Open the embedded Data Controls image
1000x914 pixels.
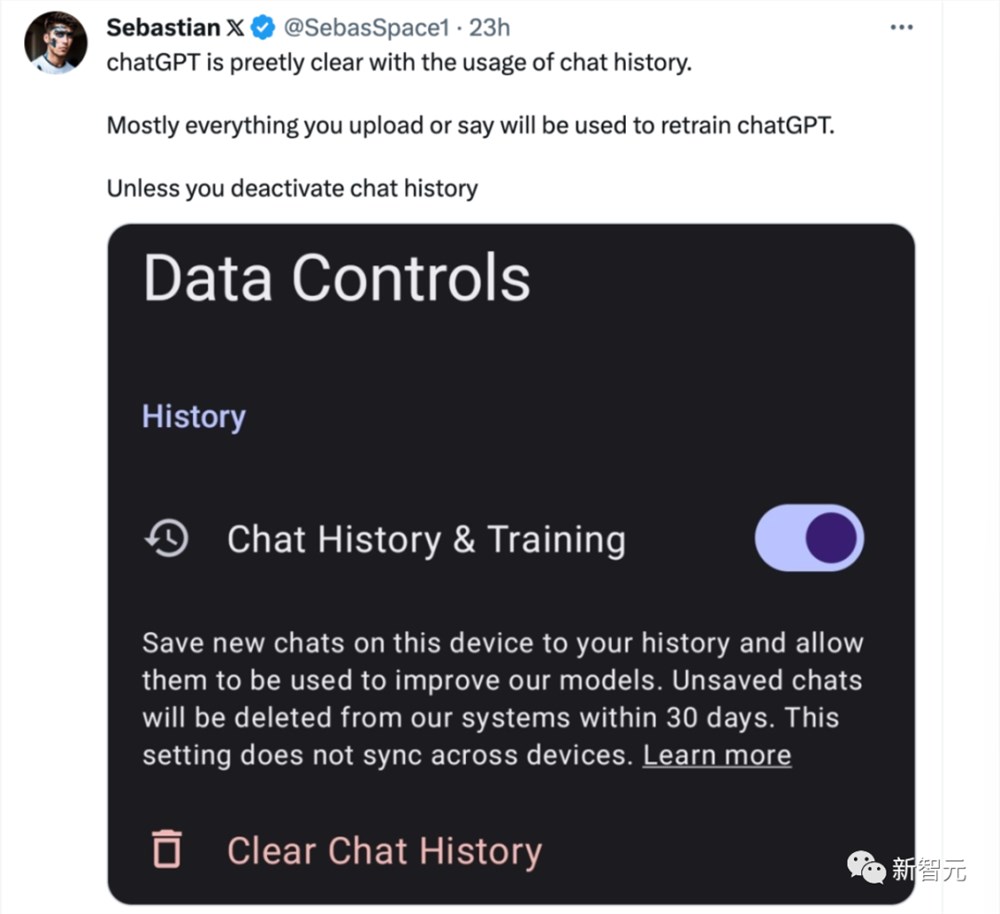[x=511, y=564]
